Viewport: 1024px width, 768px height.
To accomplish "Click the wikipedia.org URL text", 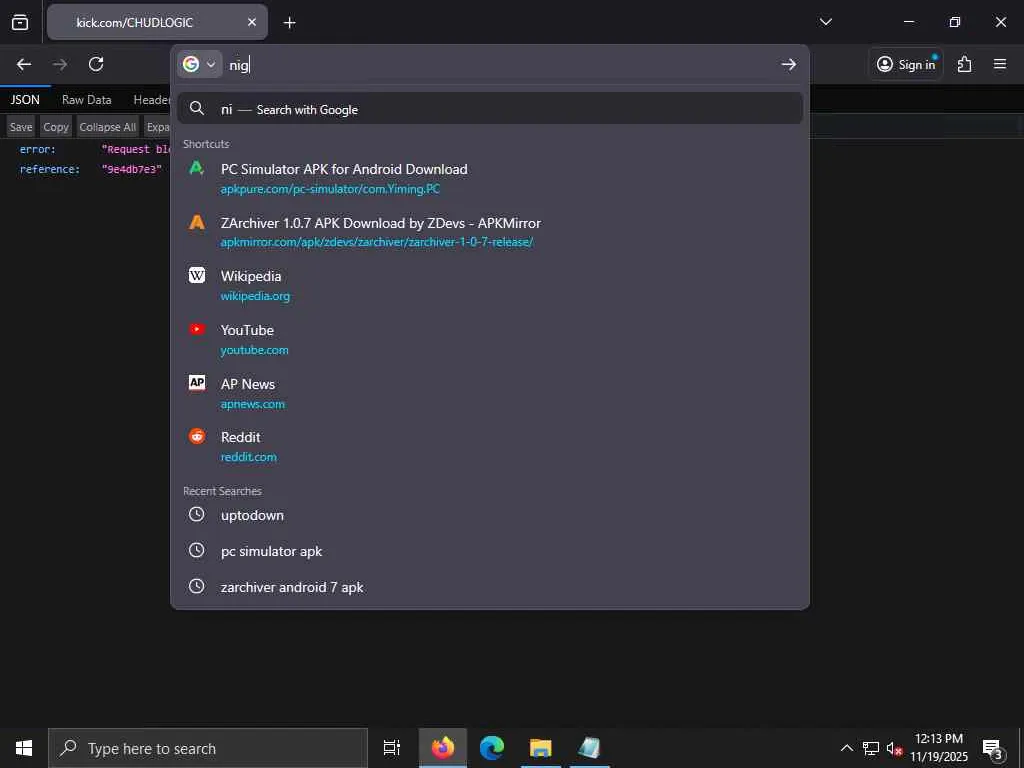I will pos(255,296).
